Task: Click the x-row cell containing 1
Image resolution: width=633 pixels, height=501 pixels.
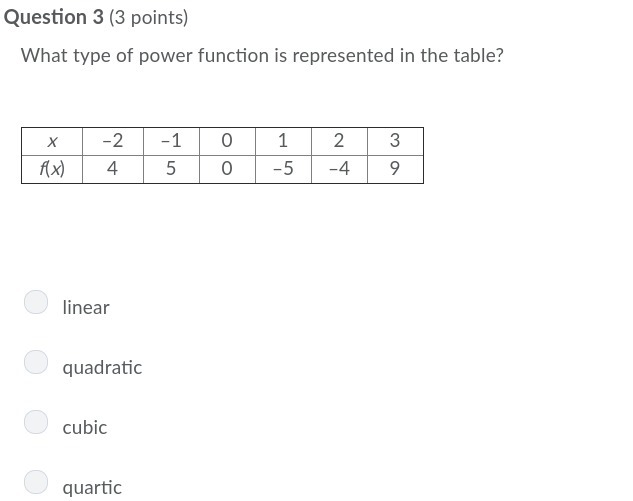Action: pos(283,142)
